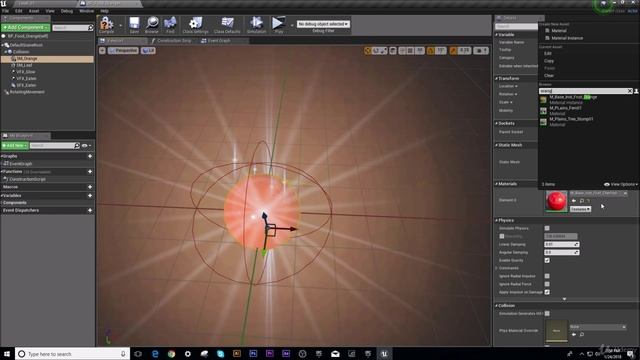Click the Perspective viewport button
Screen dimensions: 640x360
[123, 51]
